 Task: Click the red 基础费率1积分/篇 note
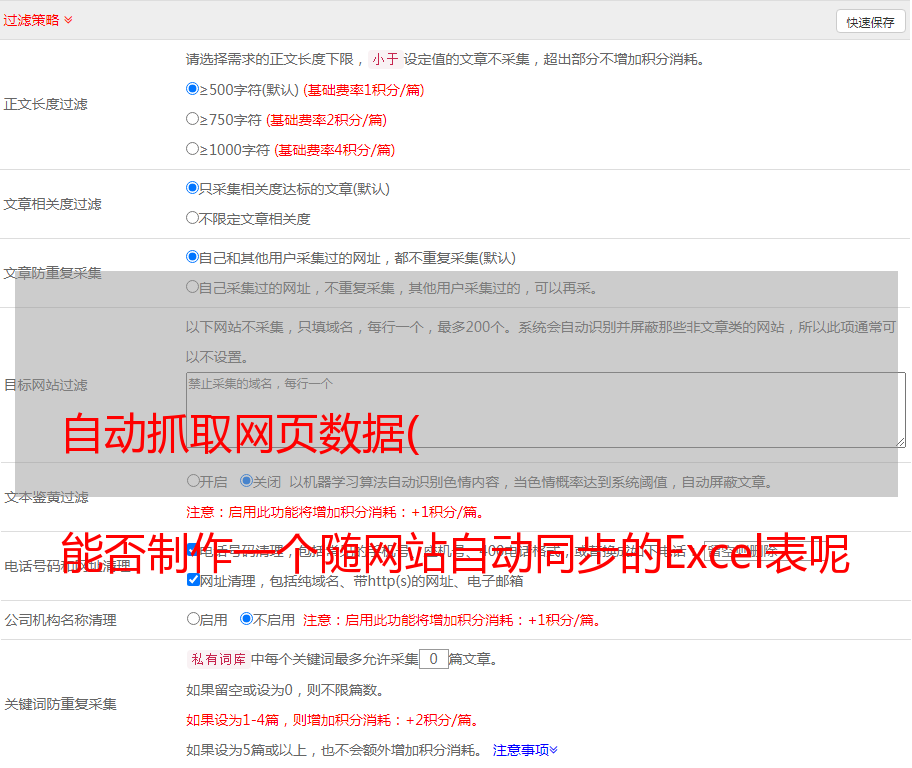[364, 90]
